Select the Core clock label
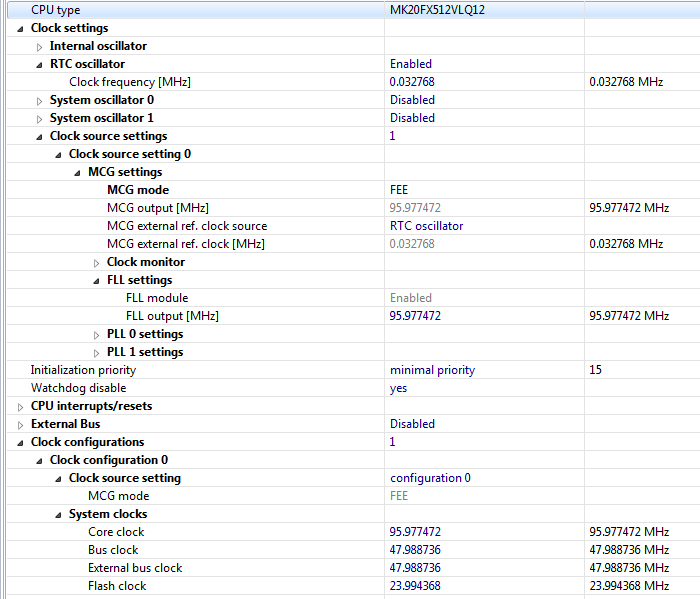Image resolution: width=700 pixels, height=599 pixels. click(116, 532)
